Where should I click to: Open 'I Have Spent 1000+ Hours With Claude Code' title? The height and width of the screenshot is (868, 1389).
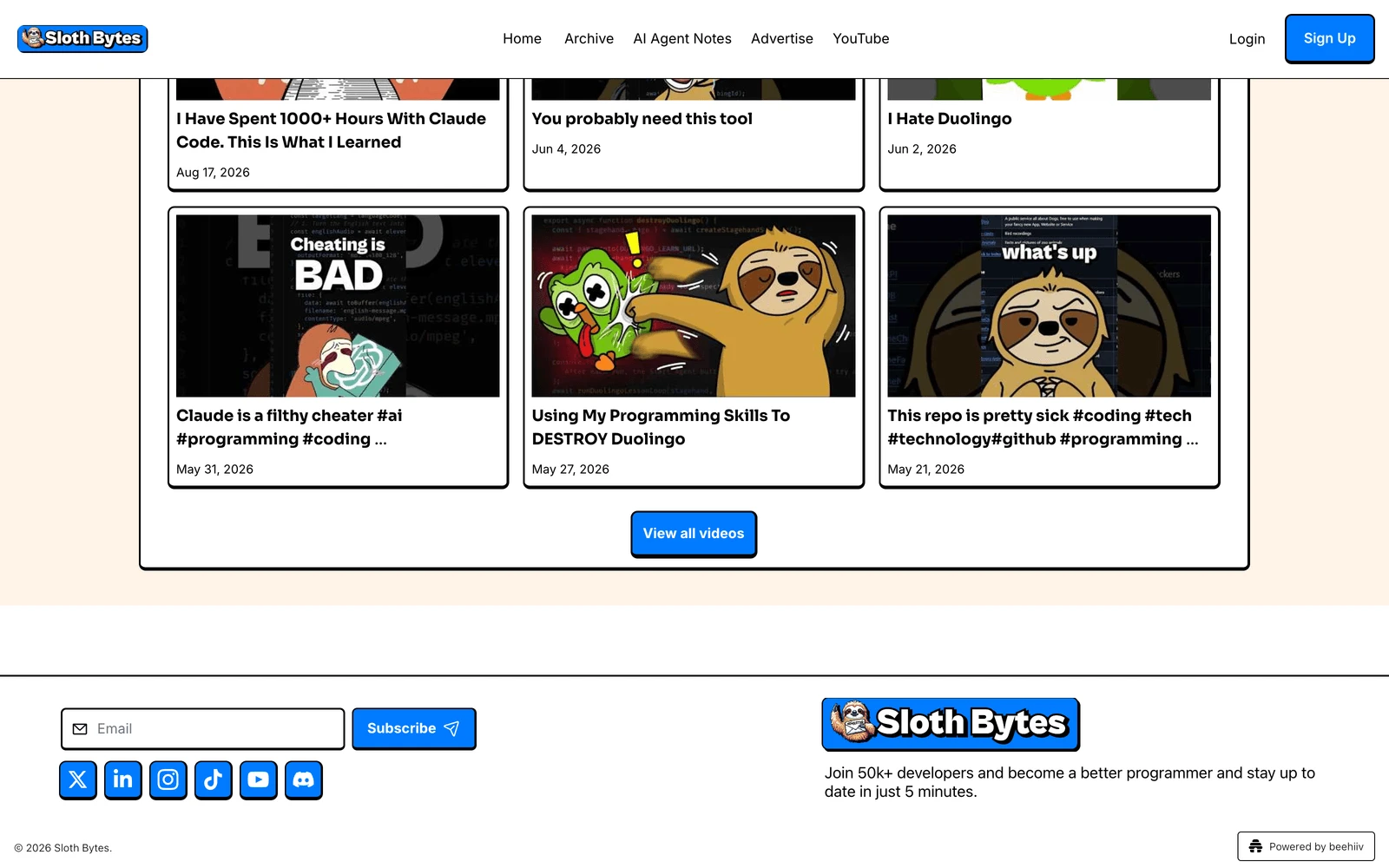[x=331, y=130]
